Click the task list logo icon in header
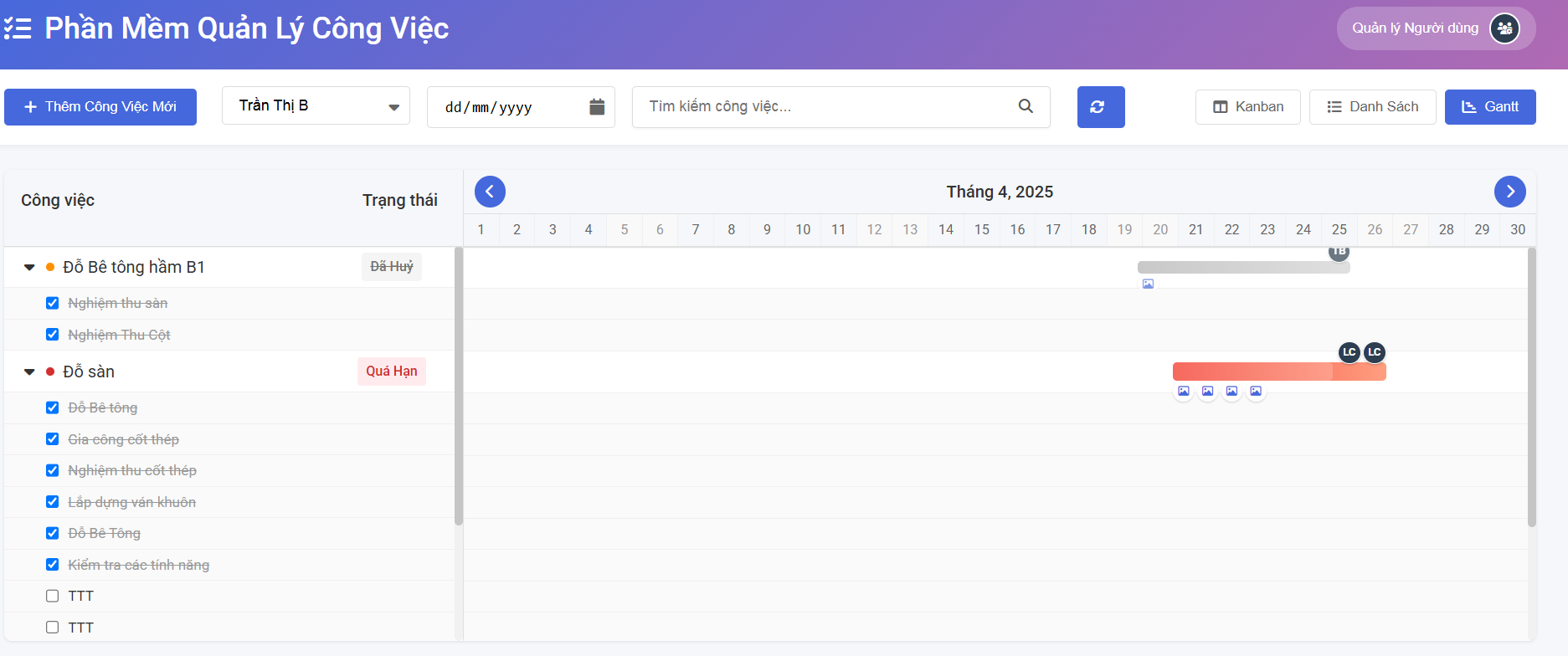Image resolution: width=1568 pixels, height=656 pixels. point(18,28)
